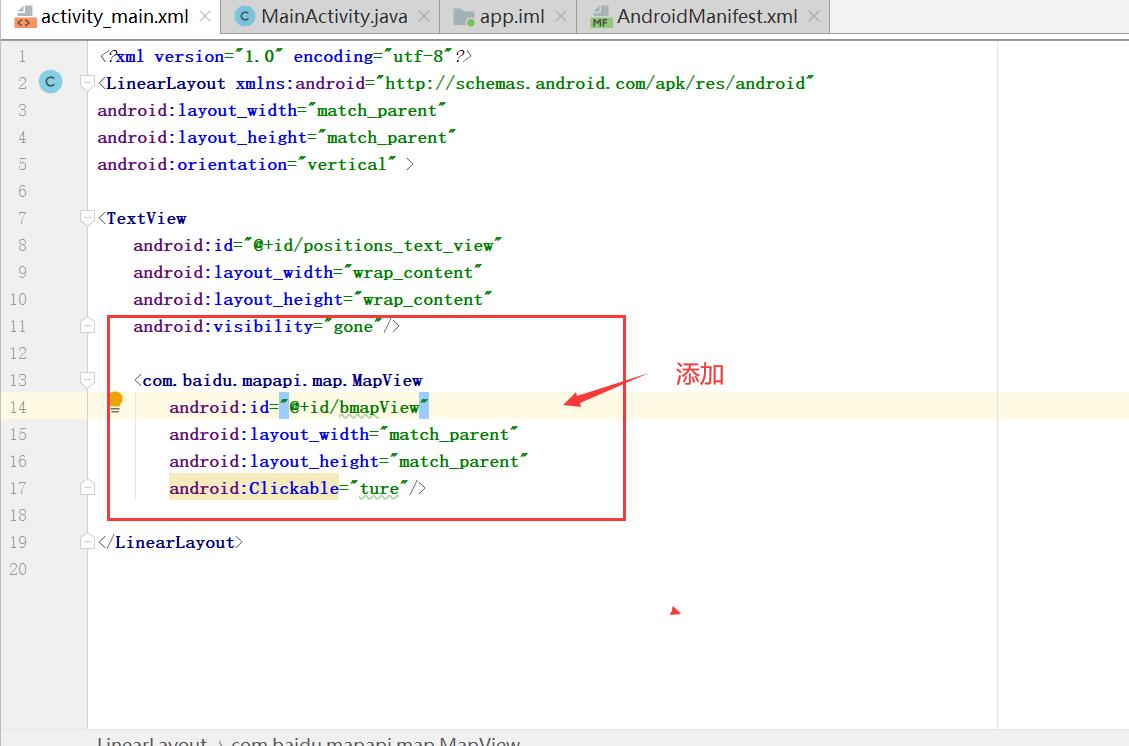The height and width of the screenshot is (746, 1129).
Task: Click layout_height="match_parent" on line 16
Action: pos(348,462)
